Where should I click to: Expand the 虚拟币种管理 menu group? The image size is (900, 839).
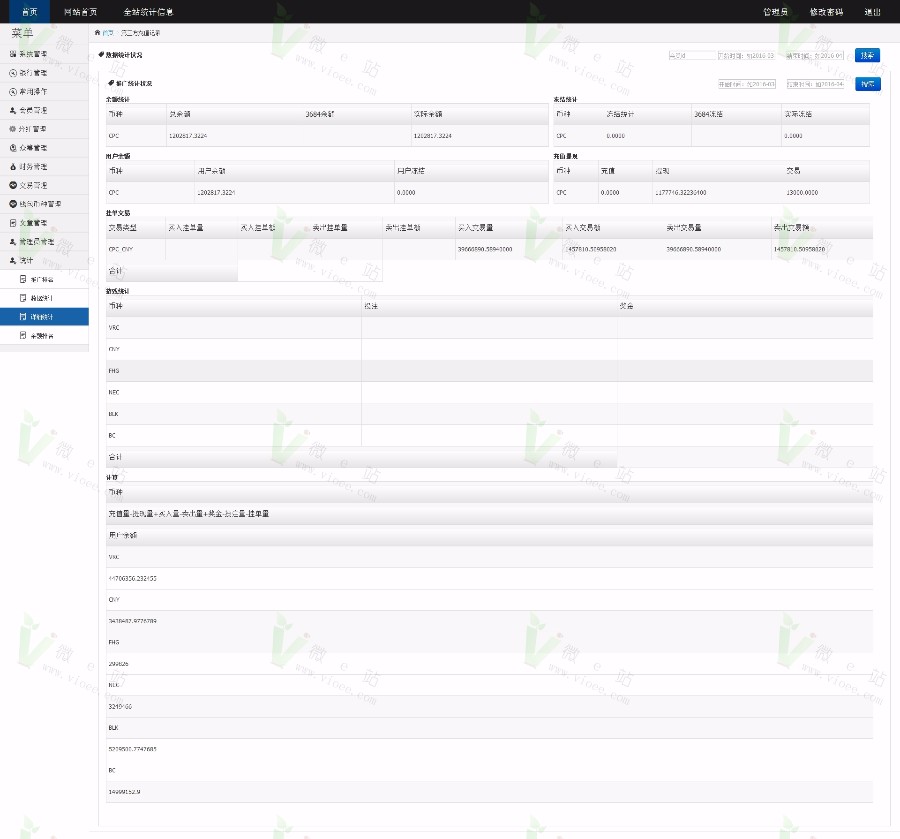click(x=40, y=203)
